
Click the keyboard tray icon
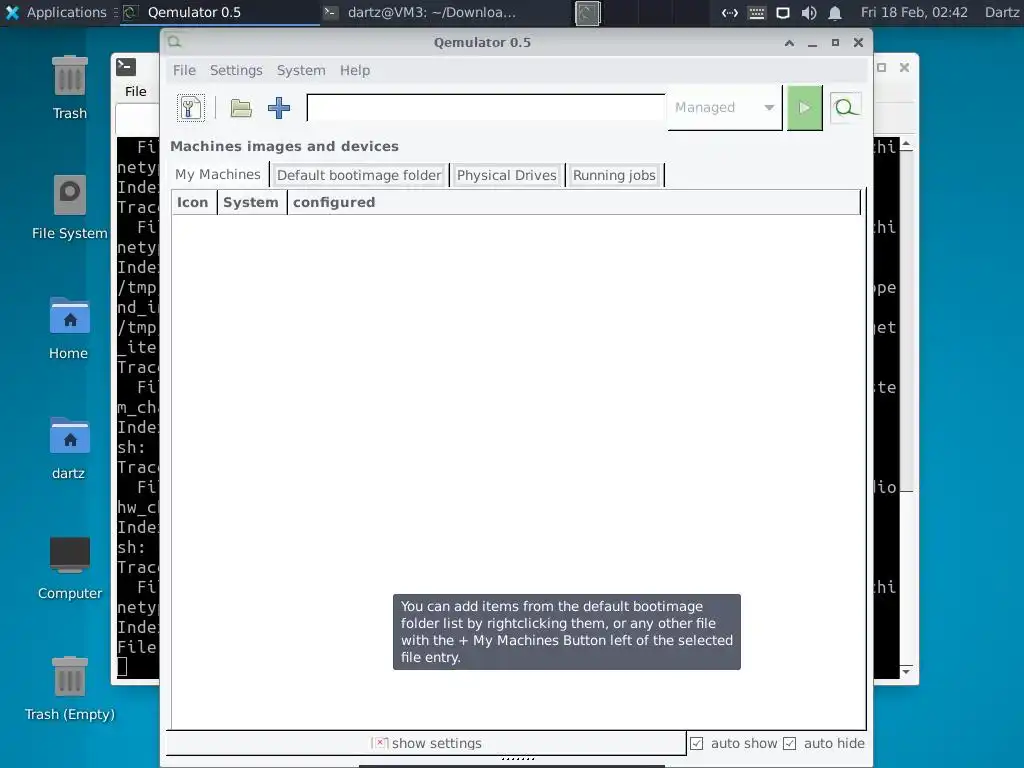[756, 13]
